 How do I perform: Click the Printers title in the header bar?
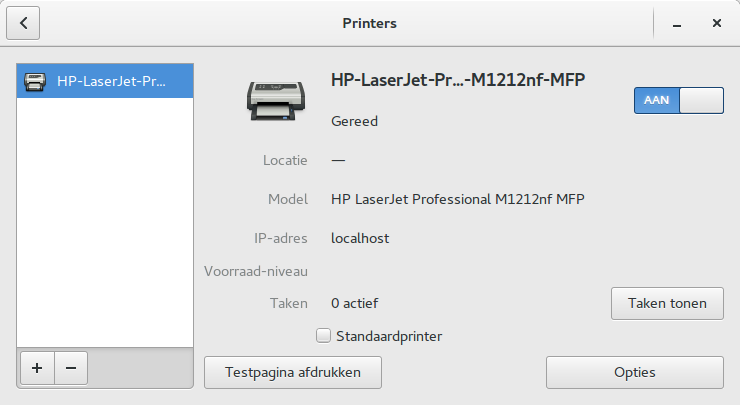click(x=369, y=22)
